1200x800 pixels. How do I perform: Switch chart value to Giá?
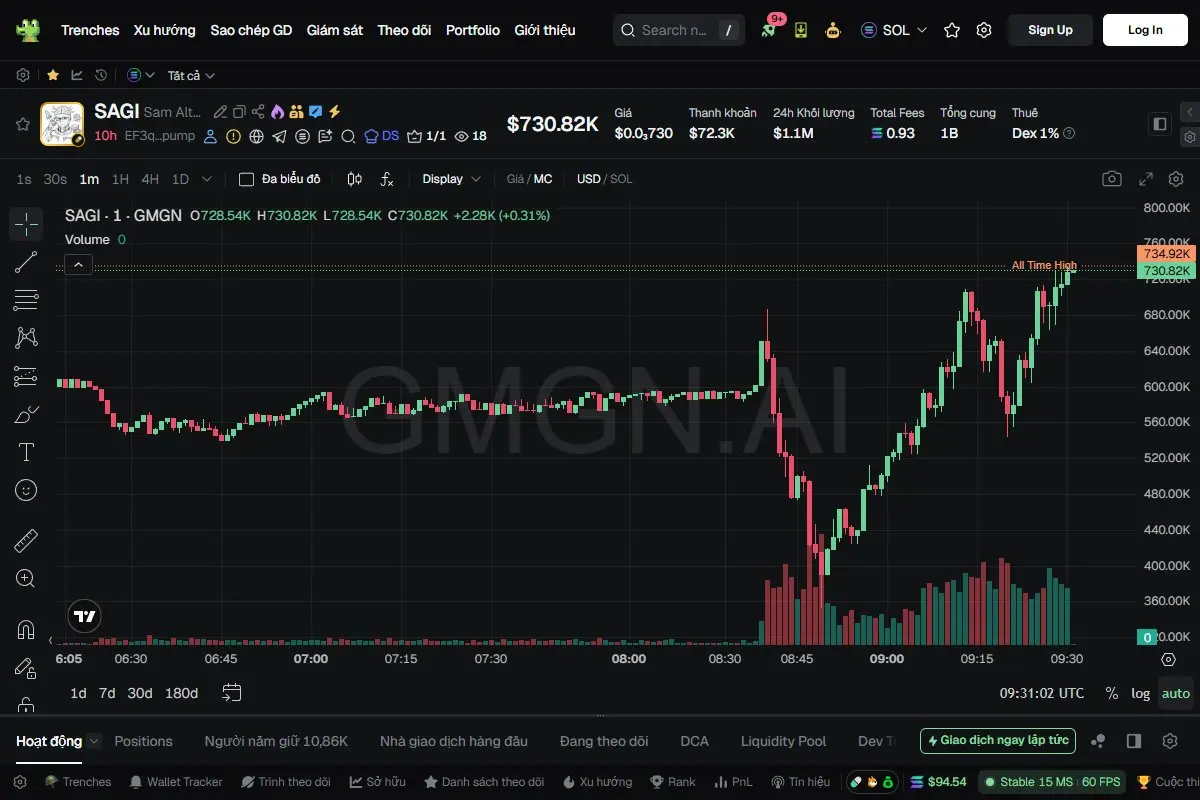[x=515, y=179]
